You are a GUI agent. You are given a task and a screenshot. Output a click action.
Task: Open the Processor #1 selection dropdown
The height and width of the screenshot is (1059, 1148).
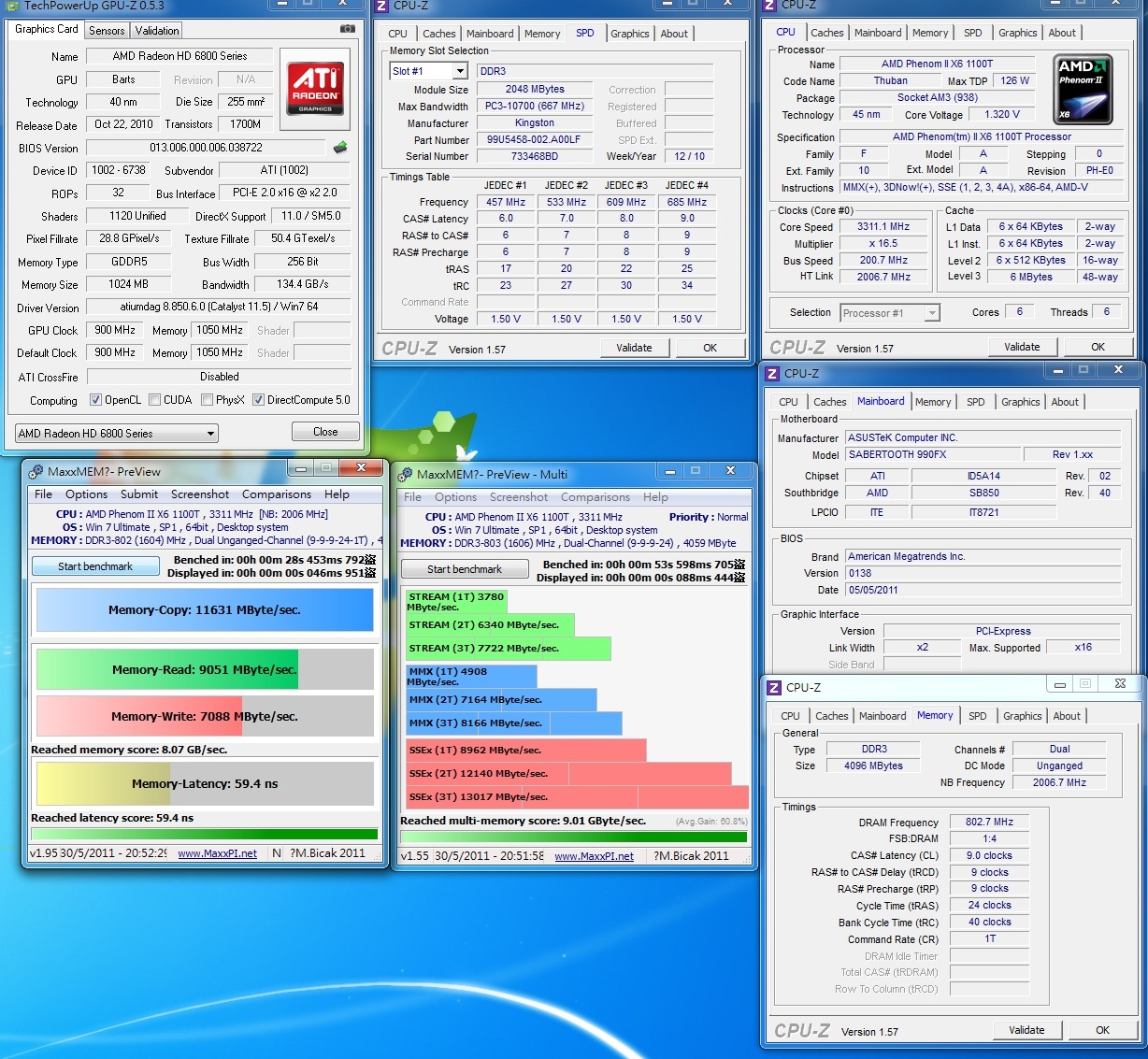pos(931,313)
